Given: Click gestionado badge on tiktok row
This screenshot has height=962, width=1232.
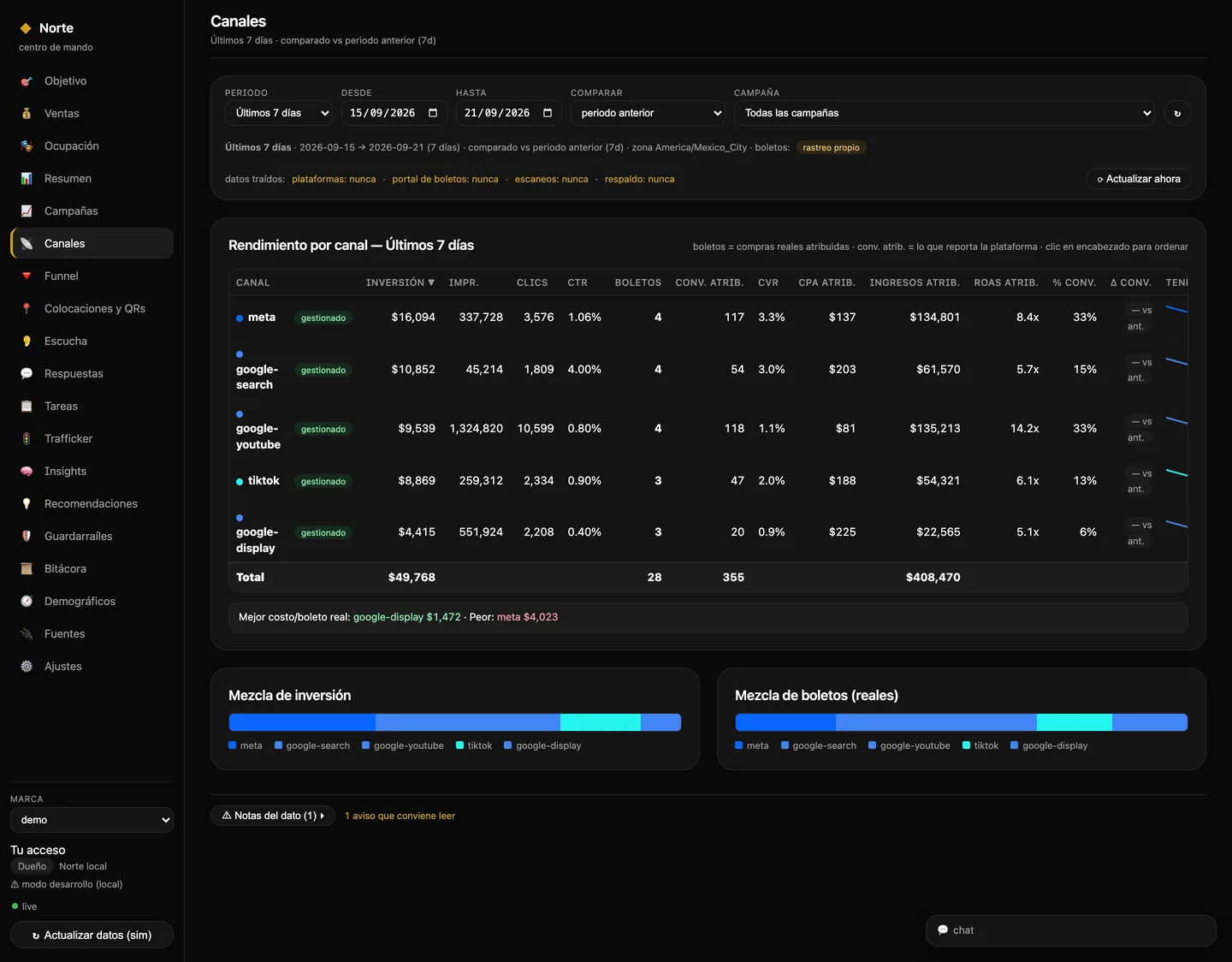Looking at the screenshot, I should tap(323, 481).
